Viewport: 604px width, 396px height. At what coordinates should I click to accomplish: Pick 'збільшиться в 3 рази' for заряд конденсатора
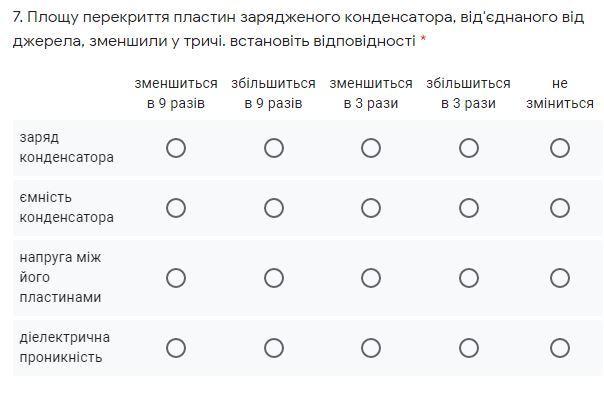[469, 148]
